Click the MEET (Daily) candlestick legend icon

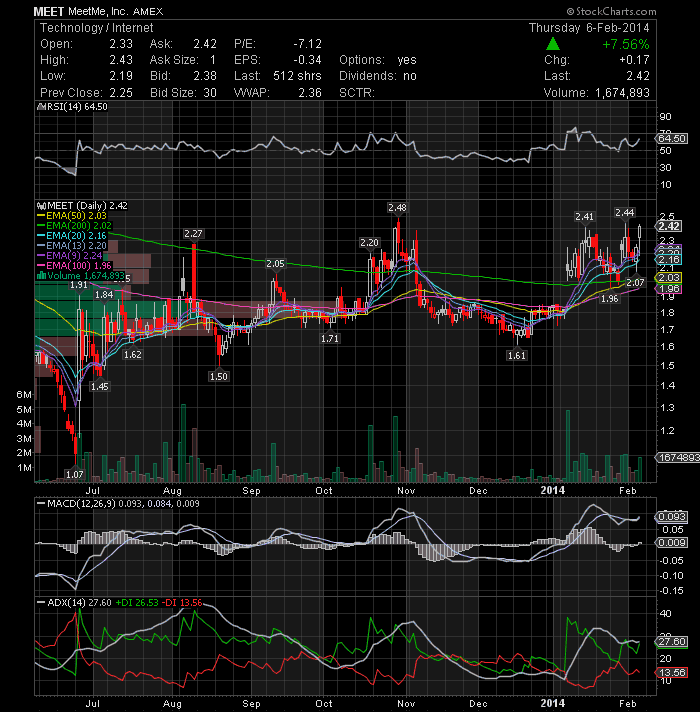click(41, 206)
